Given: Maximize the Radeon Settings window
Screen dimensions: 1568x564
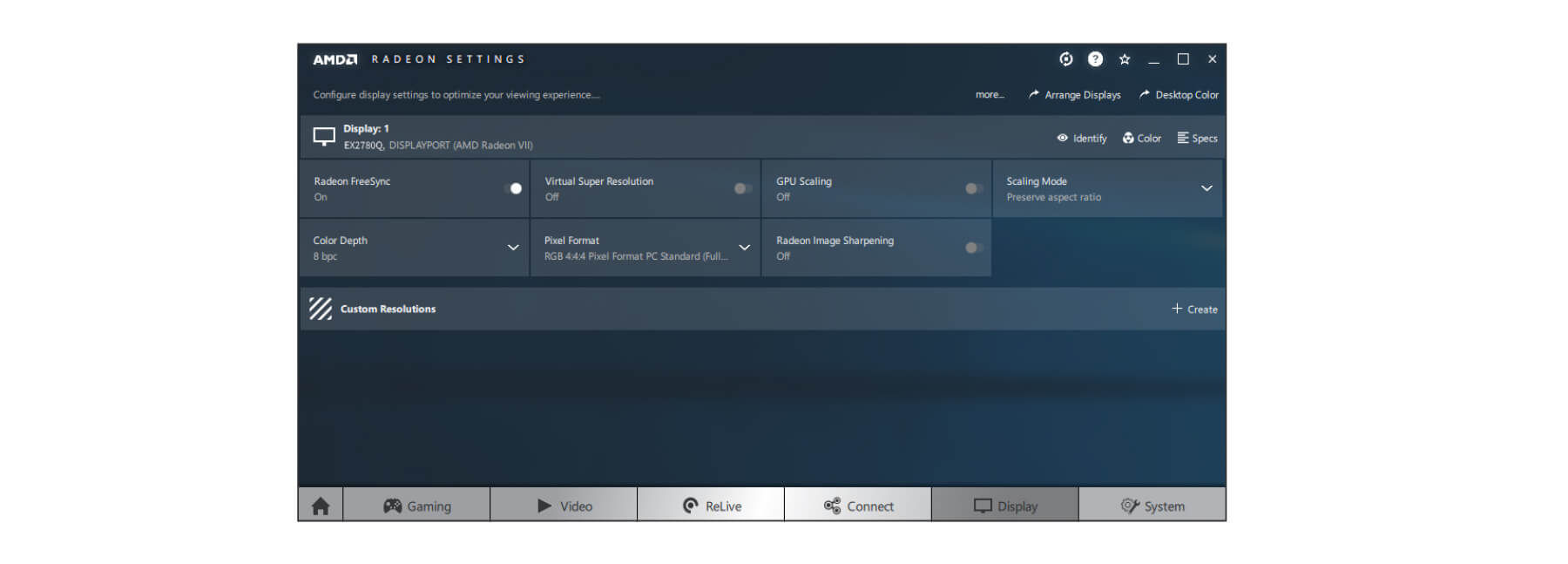Looking at the screenshot, I should pos(1183,59).
